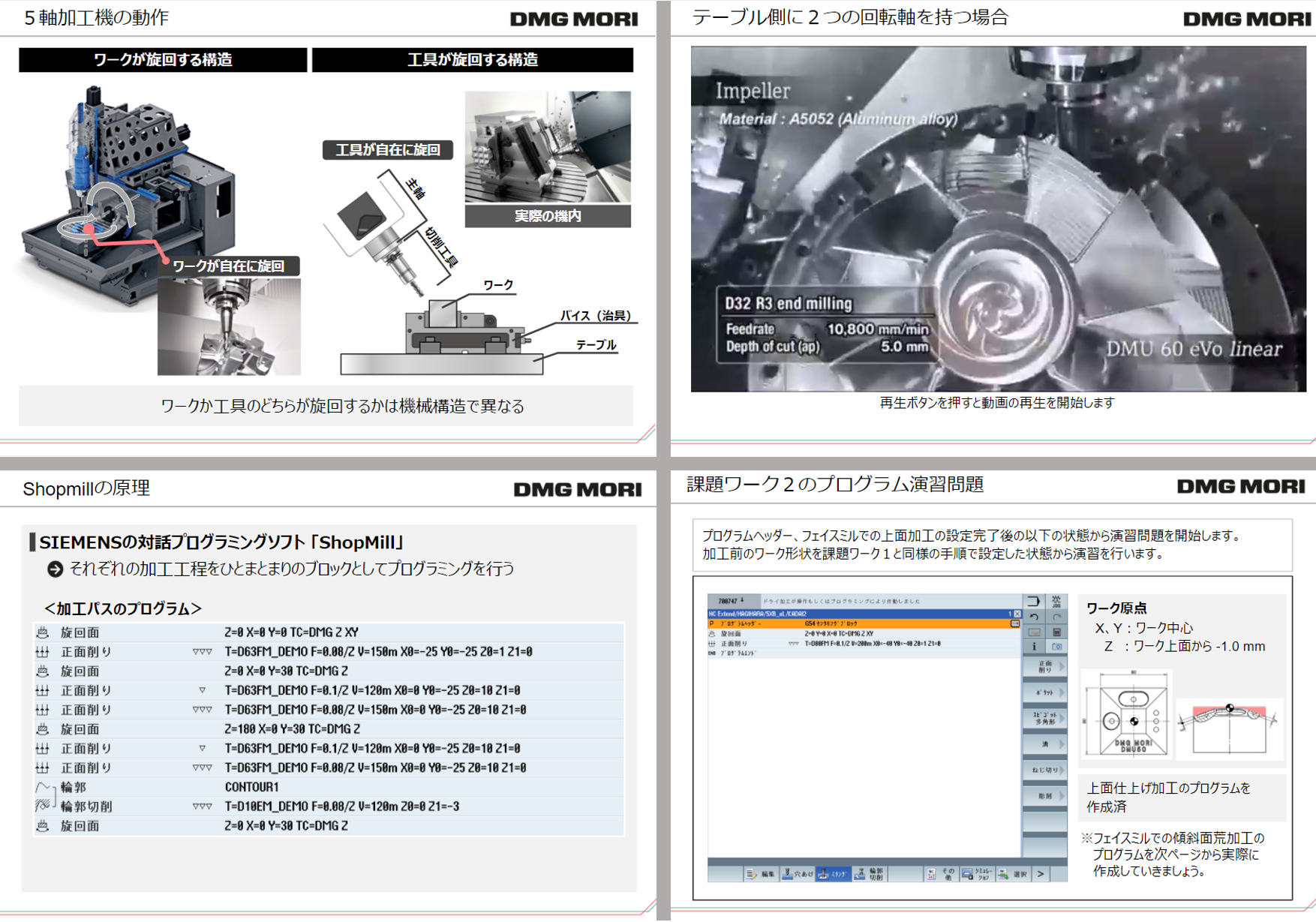Screen dimensions: 1316x922
Task: Open the シミュレーション simulation softkey
Action: coord(978,874)
